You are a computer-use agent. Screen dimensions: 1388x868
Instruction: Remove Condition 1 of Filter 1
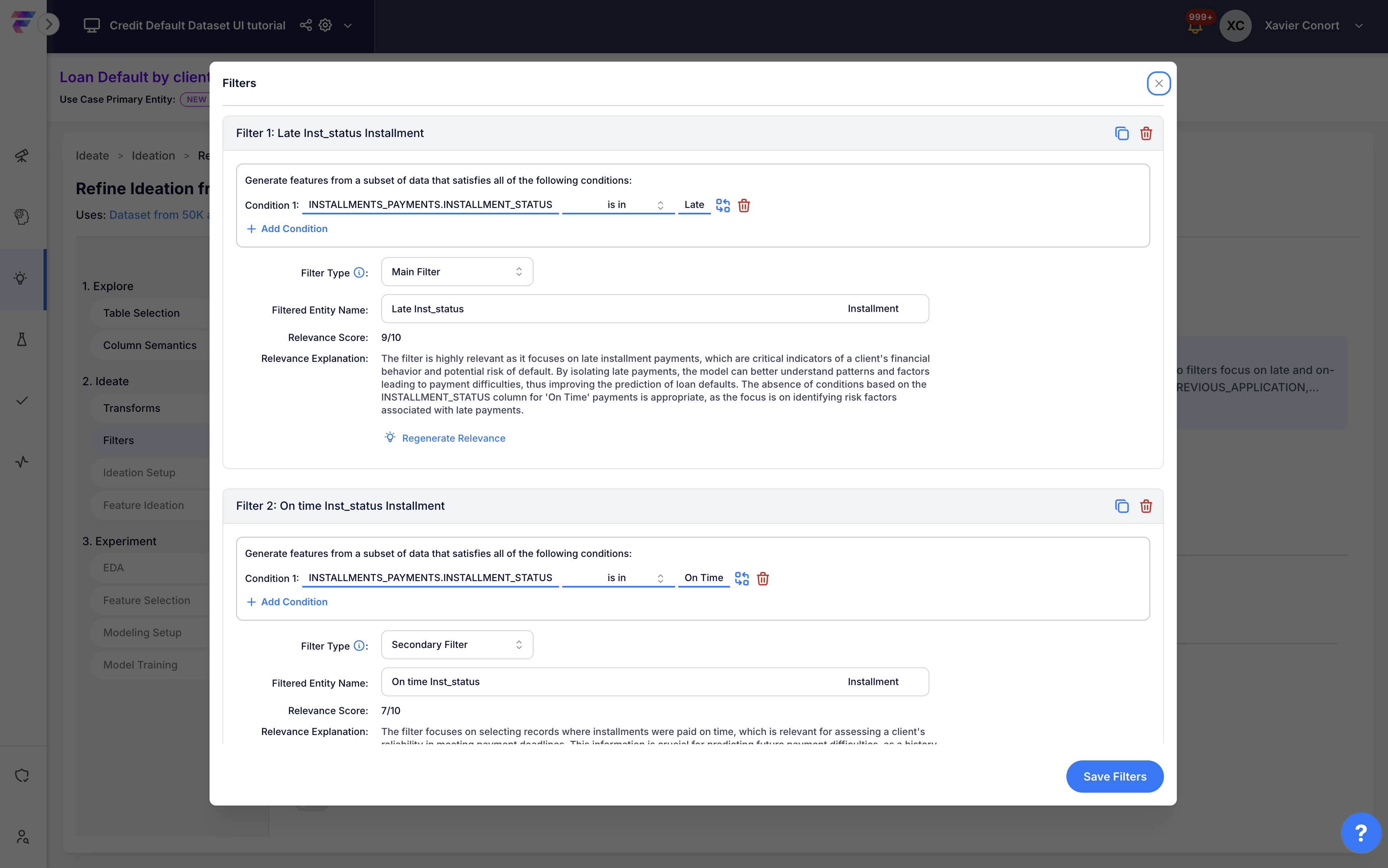tap(744, 205)
